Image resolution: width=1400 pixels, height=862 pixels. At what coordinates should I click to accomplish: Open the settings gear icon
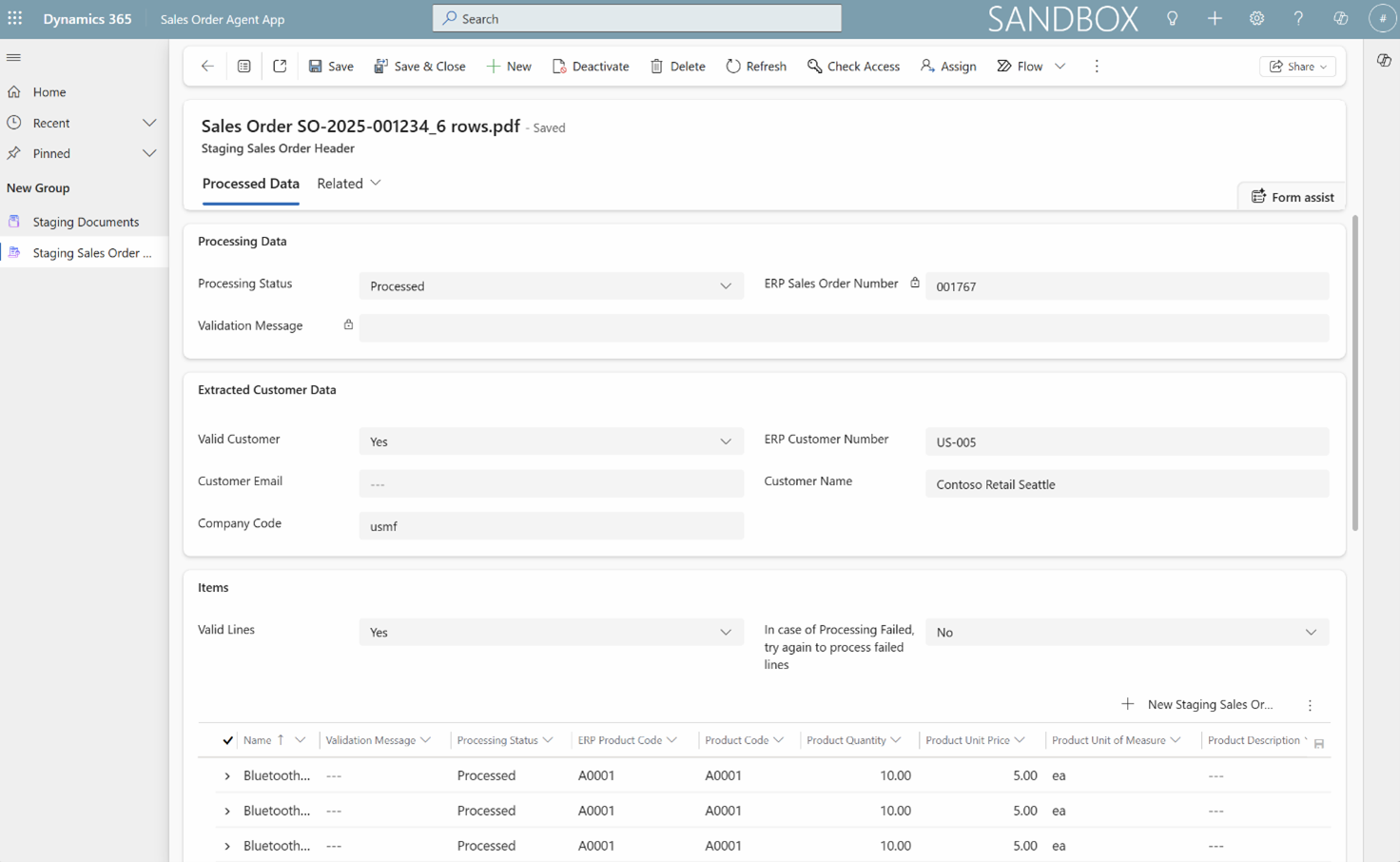[1256, 18]
